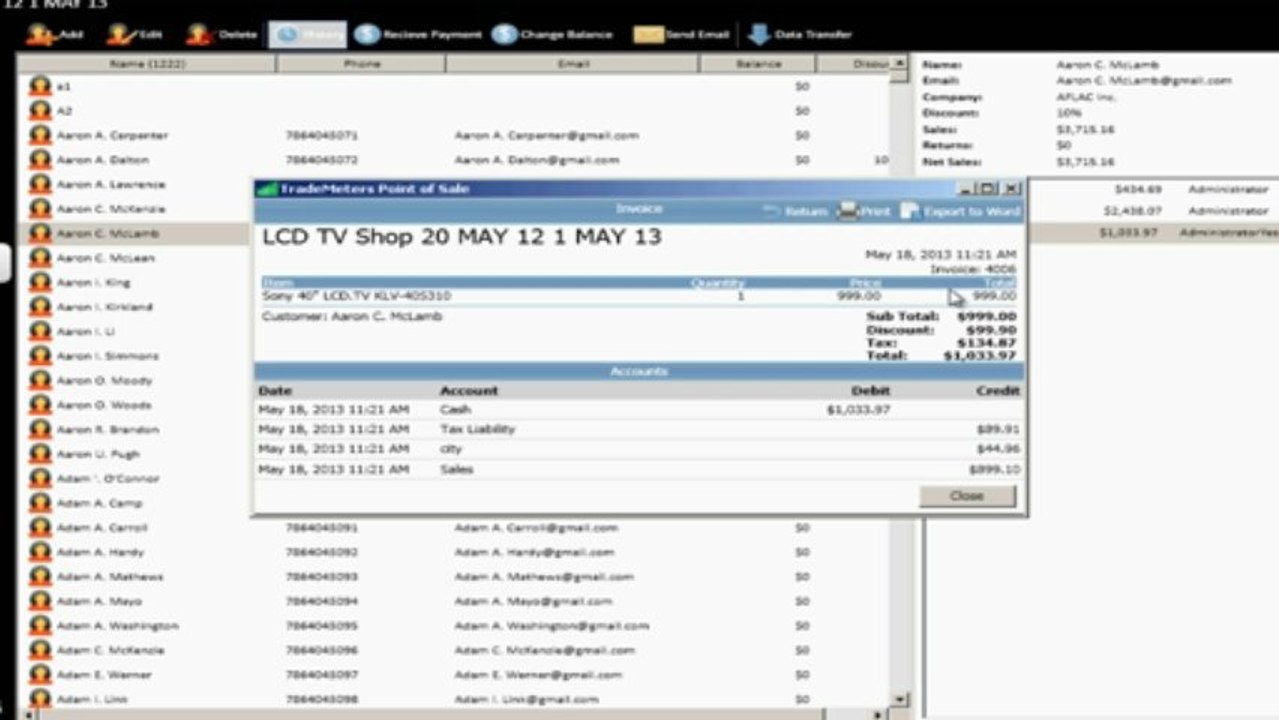This screenshot has width=1279, height=720.
Task: Click the Sony 40" LCD TV invoice line item
Action: (639, 296)
